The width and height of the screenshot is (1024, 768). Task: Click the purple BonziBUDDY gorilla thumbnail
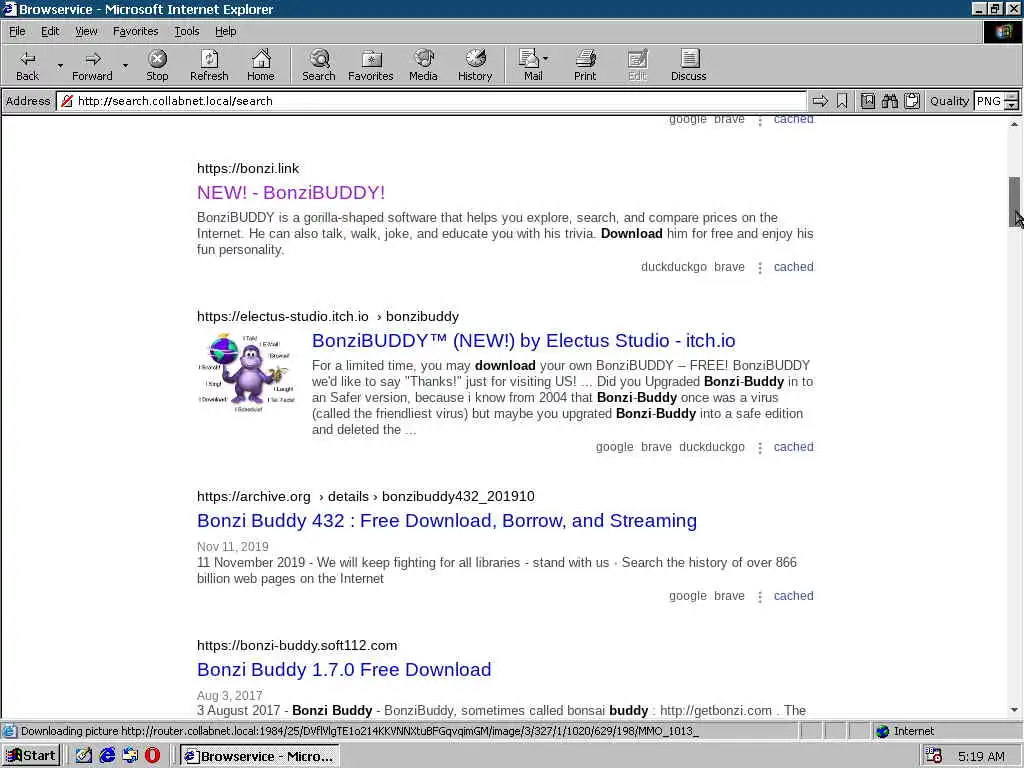point(246,372)
